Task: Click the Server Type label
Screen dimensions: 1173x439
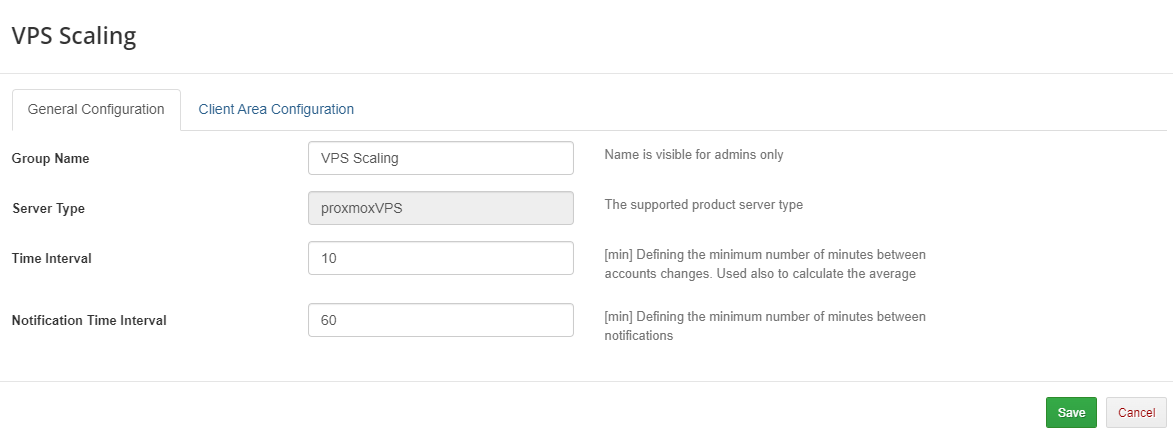Action: coord(48,209)
